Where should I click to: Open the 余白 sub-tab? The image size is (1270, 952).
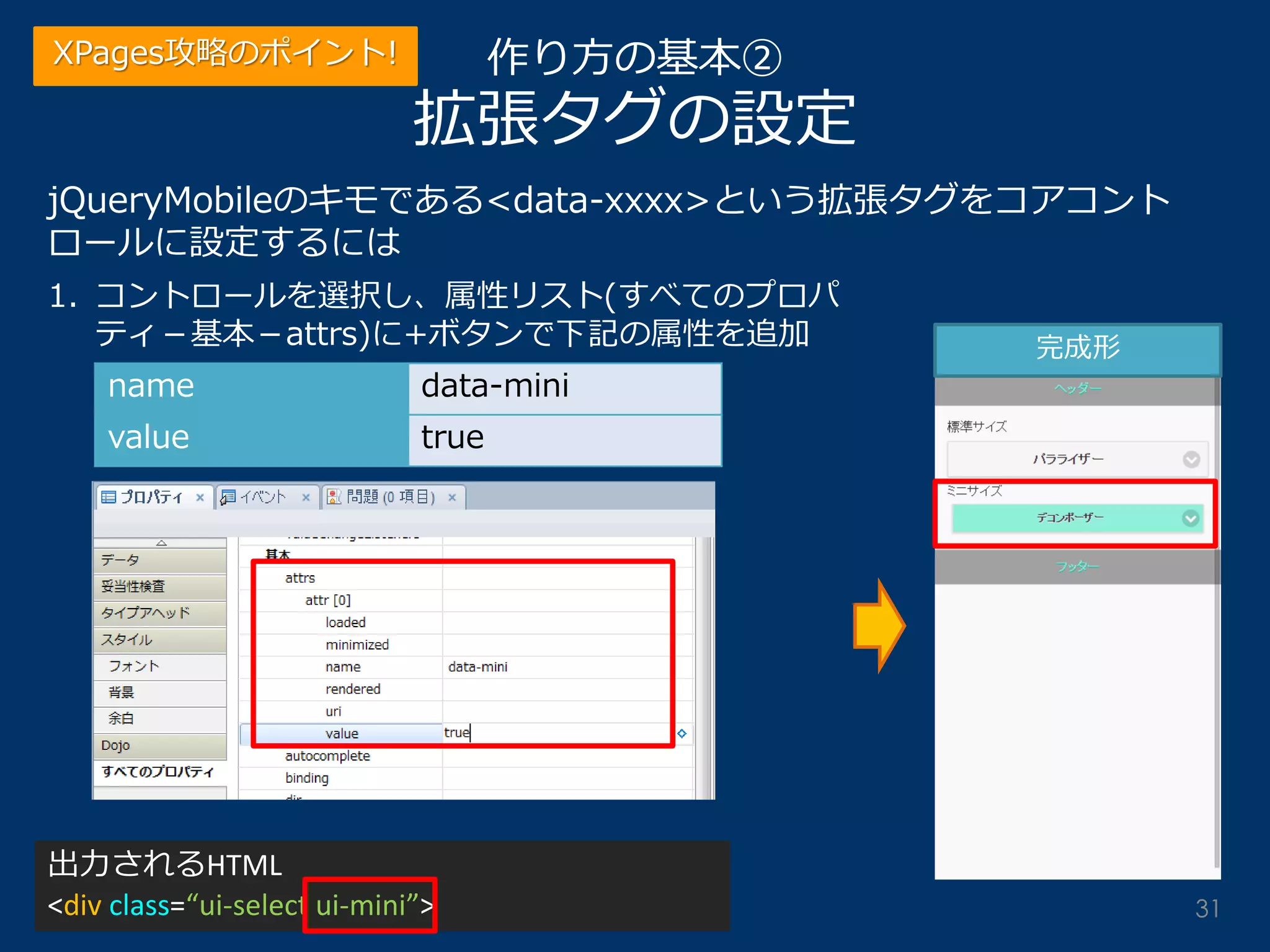tap(160, 719)
